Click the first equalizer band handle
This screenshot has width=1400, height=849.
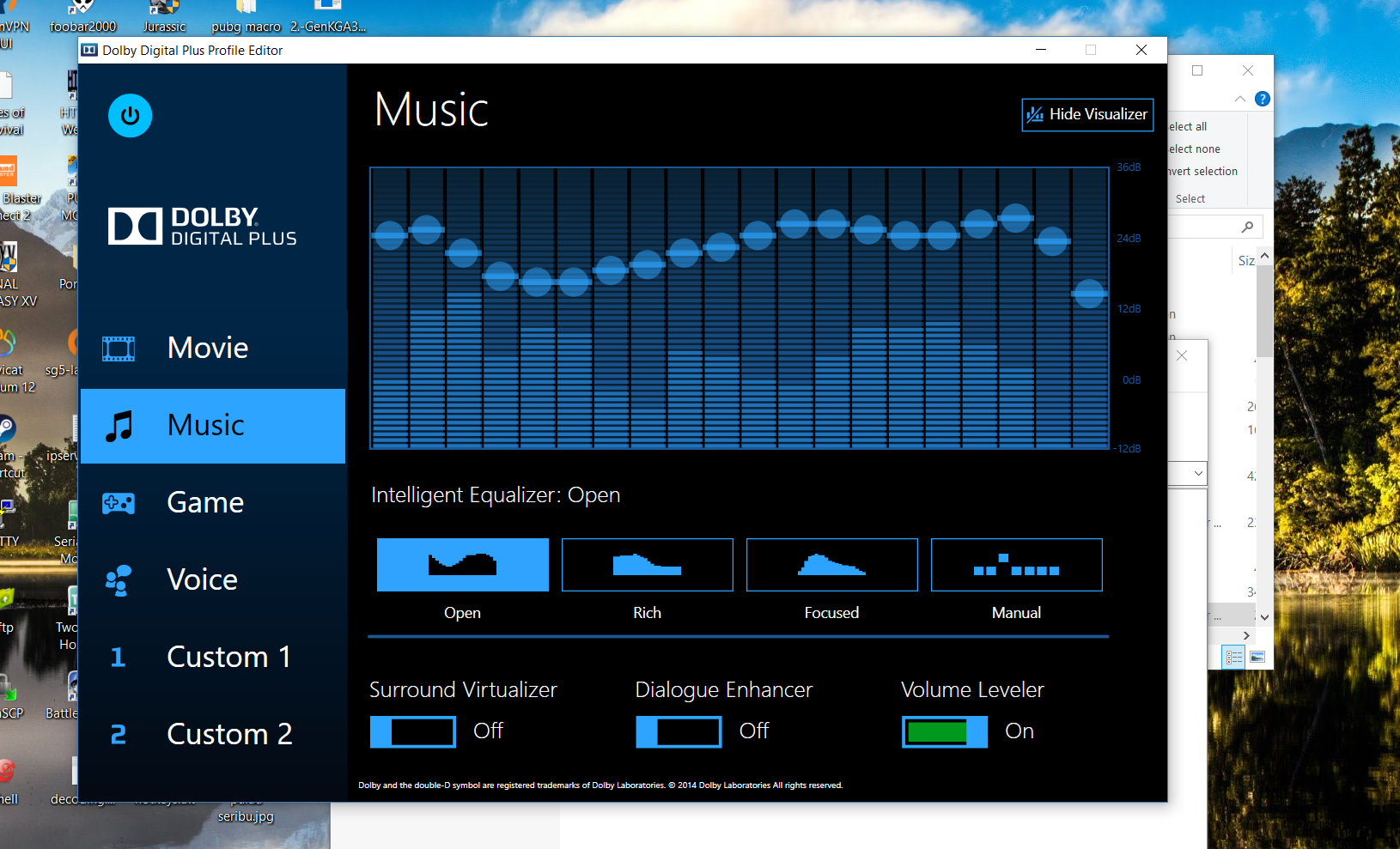click(389, 234)
